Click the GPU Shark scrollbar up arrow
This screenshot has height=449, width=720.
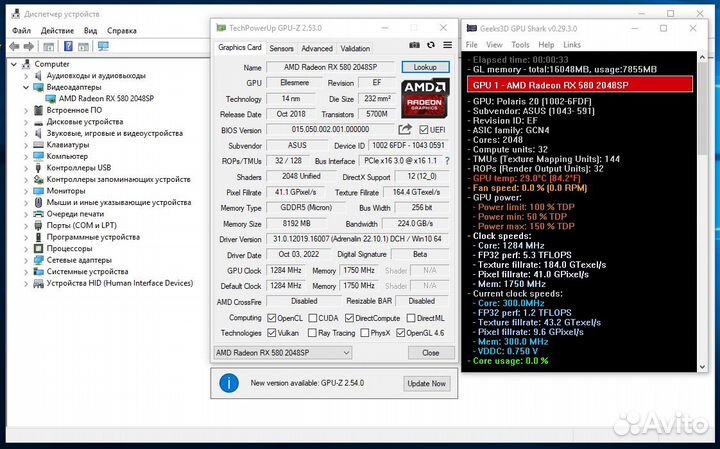(x=702, y=57)
